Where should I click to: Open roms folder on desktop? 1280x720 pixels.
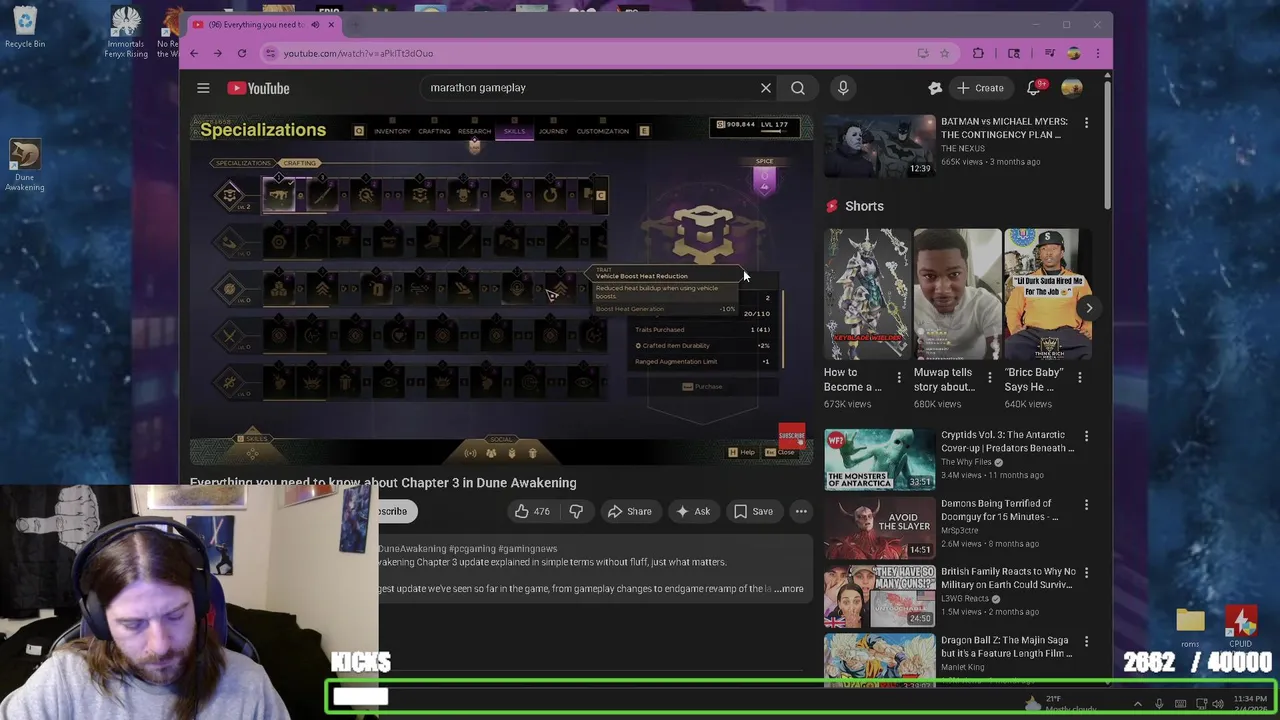click(x=1190, y=627)
